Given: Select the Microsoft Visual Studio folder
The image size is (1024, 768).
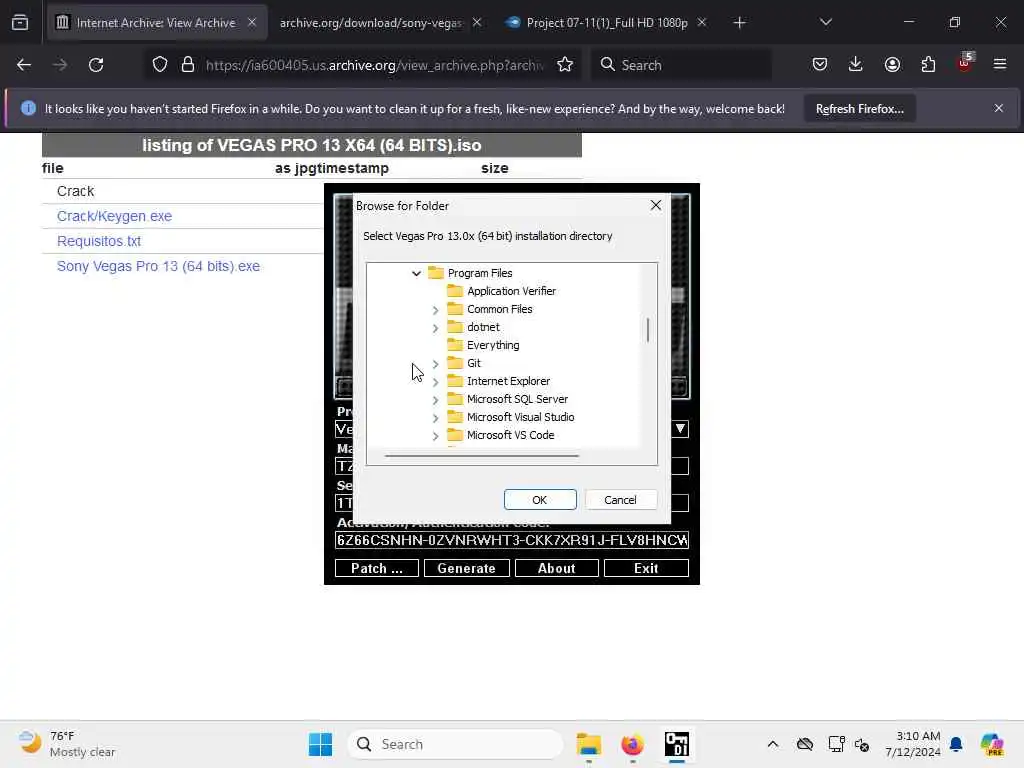Looking at the screenshot, I should [x=520, y=417].
